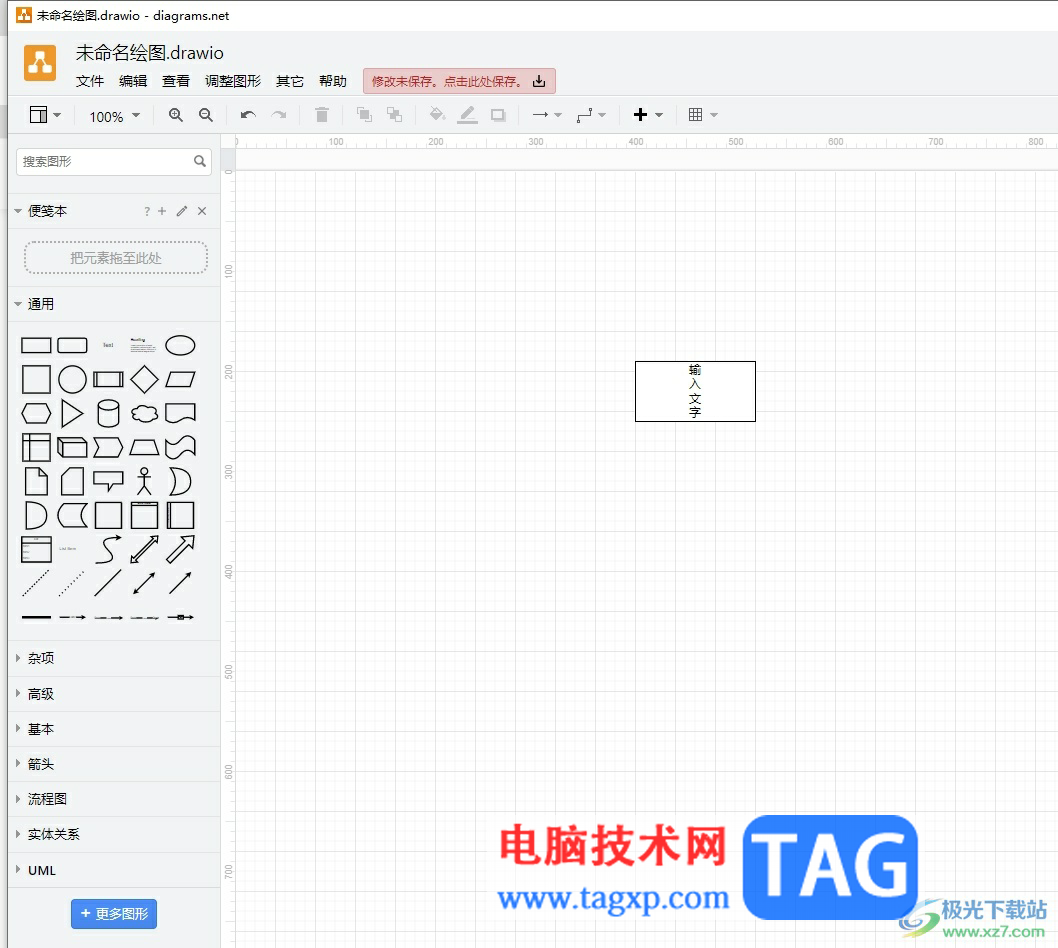This screenshot has width=1058, height=948.
Task: Click the scratchpad help question mark
Action: (146, 211)
